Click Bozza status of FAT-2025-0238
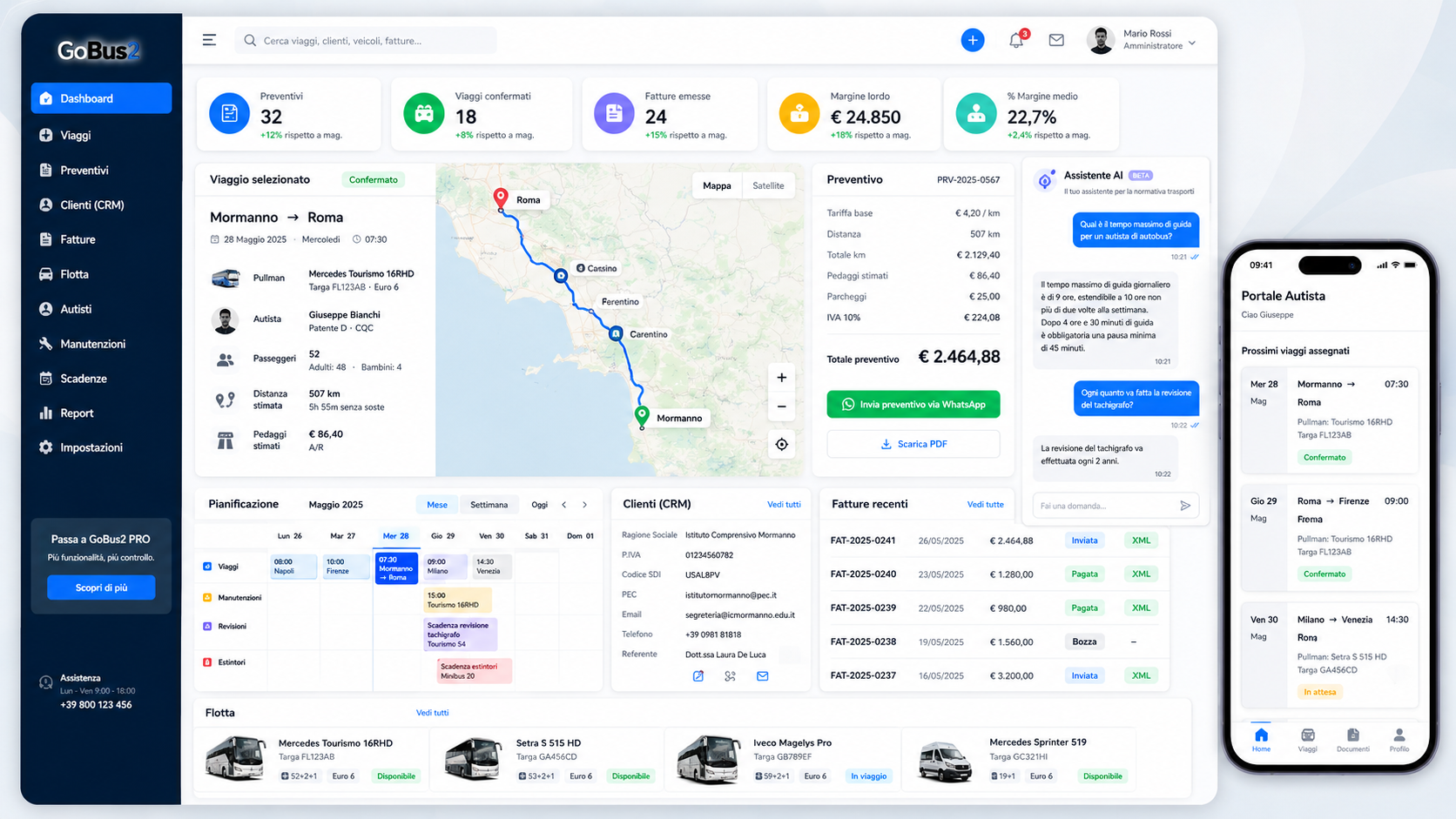This screenshot has height=819, width=1456. point(1084,641)
